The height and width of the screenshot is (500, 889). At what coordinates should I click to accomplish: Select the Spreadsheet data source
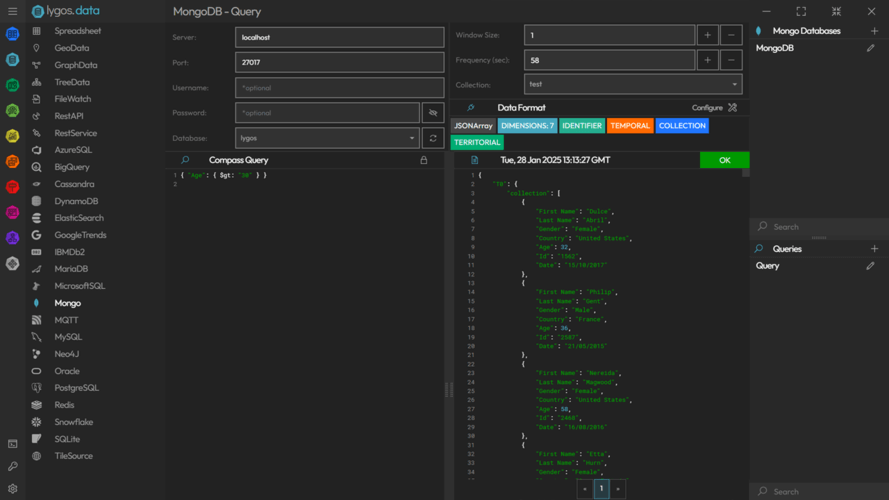pyautogui.click(x=78, y=31)
